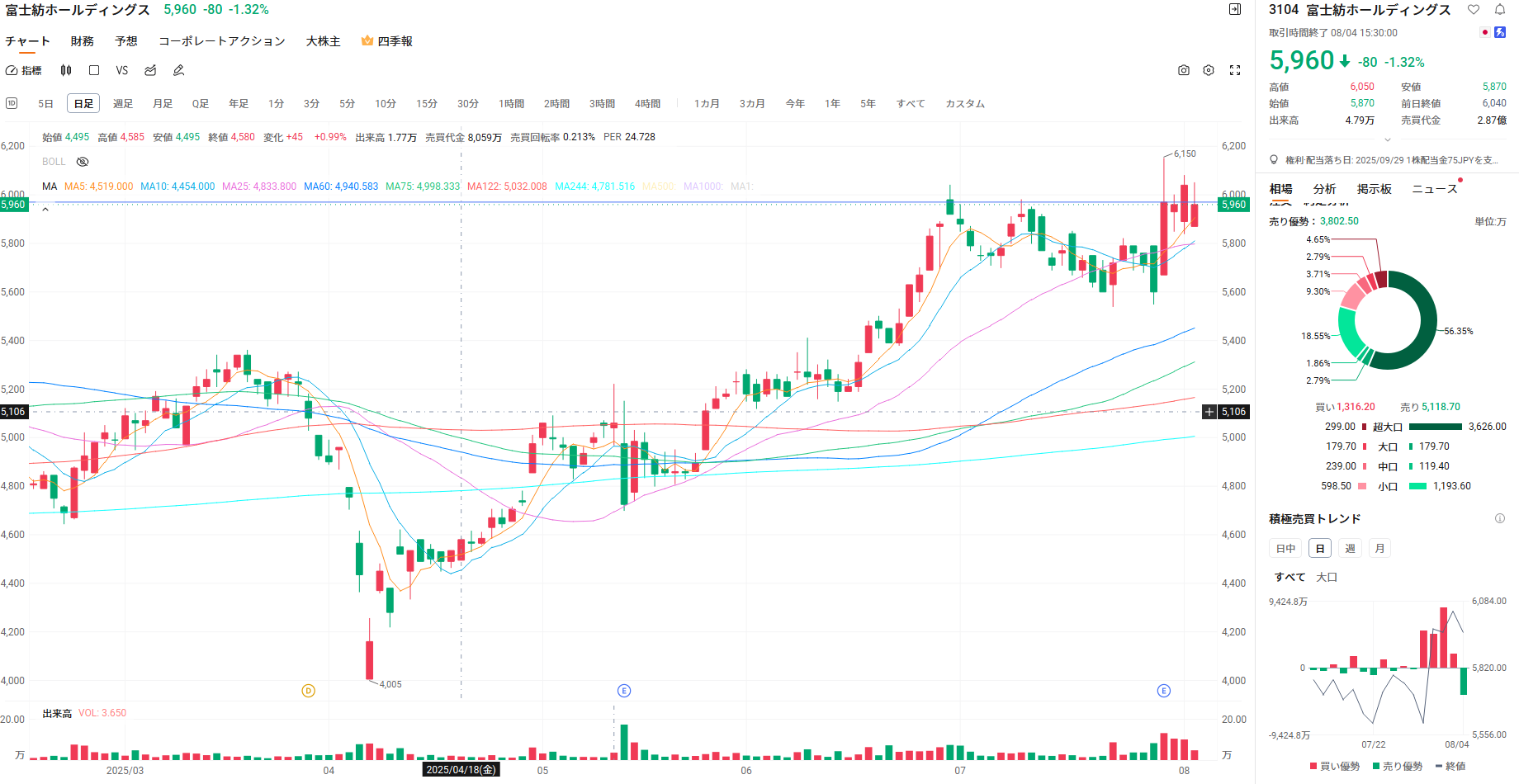
Task: Open dividend notice 権利·配当落ち日 text
Action: [1391, 160]
